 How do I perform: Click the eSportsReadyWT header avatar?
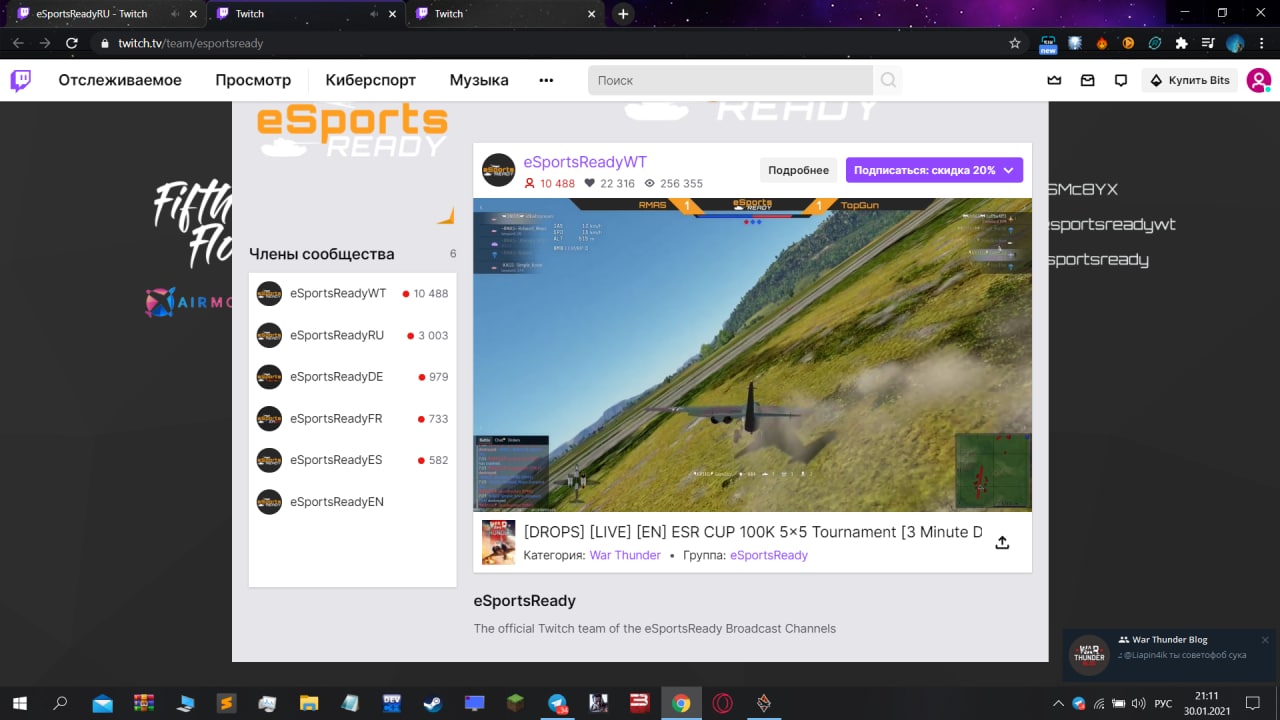pyautogui.click(x=499, y=170)
